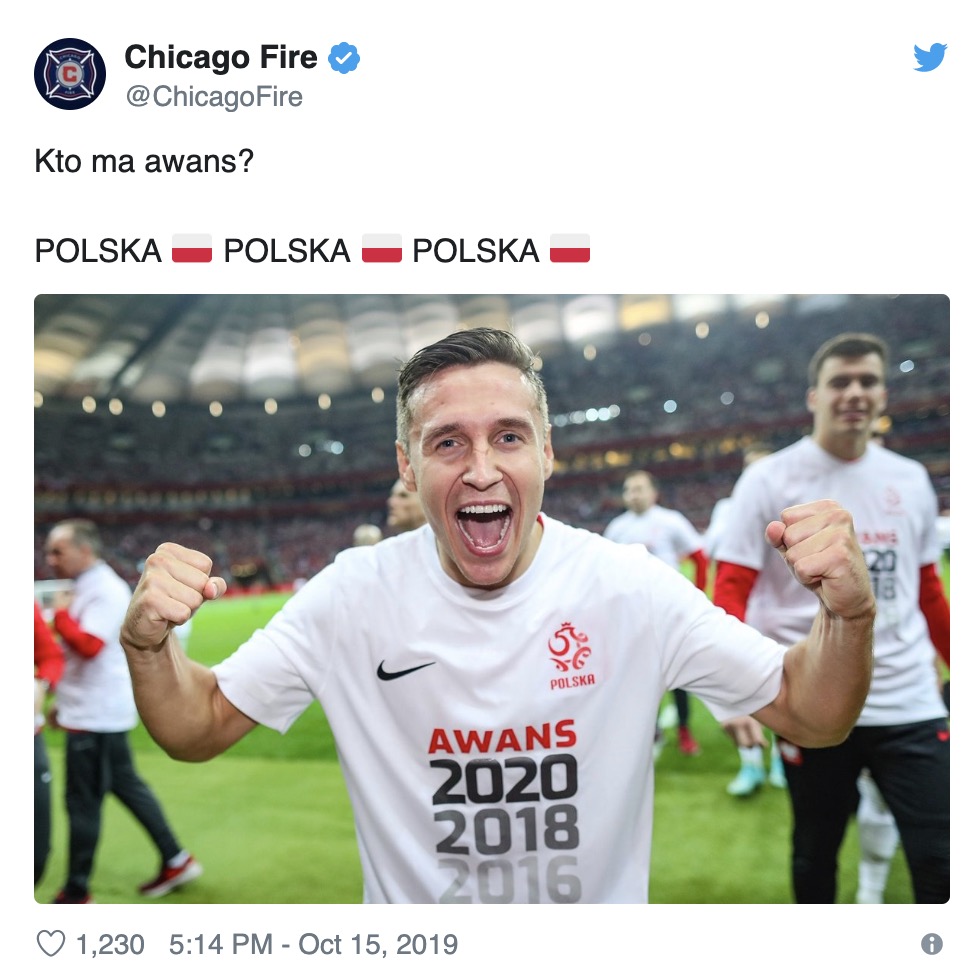980x980 pixels.
Task: Click the first POLSKA word in tweet
Action: coord(98,251)
